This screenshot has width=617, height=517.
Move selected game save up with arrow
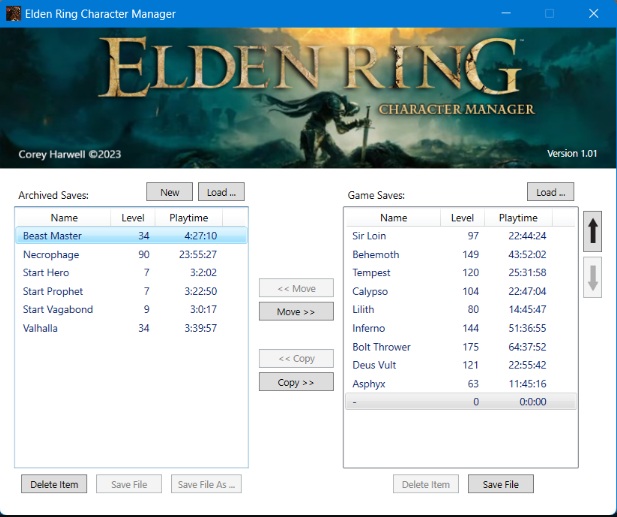pyautogui.click(x=593, y=231)
